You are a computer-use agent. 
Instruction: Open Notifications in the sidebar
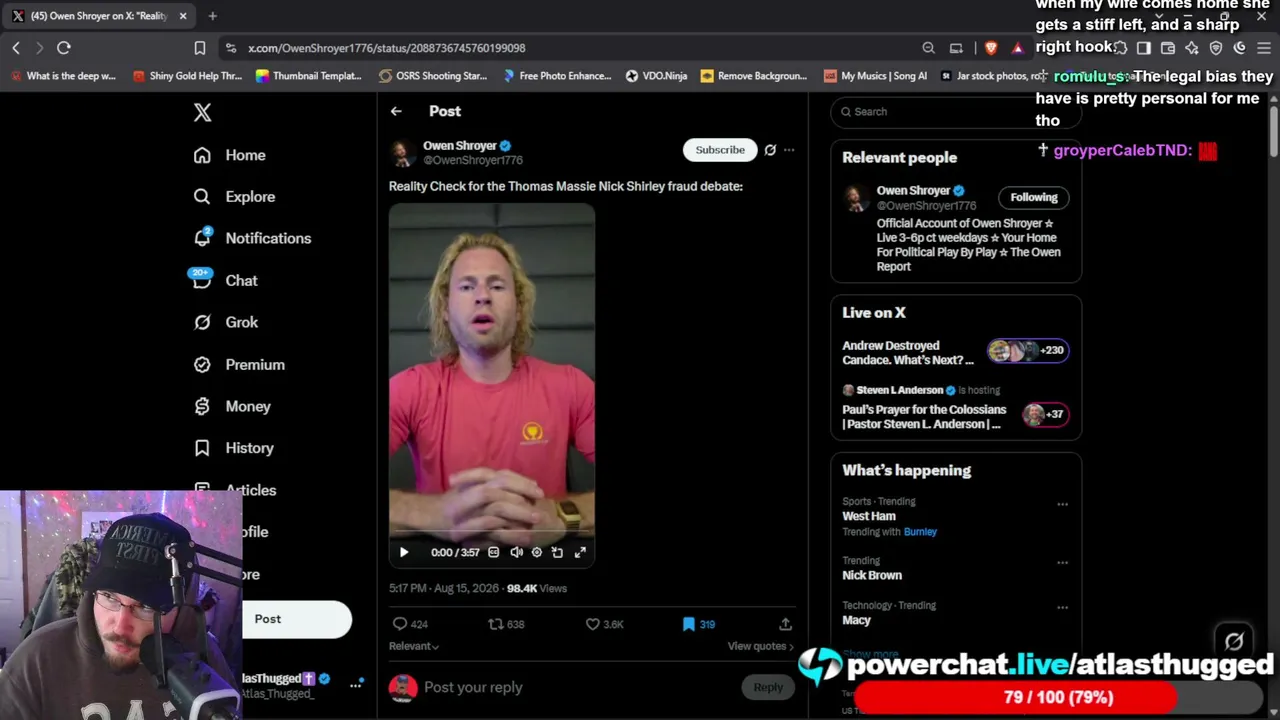[x=253, y=238]
